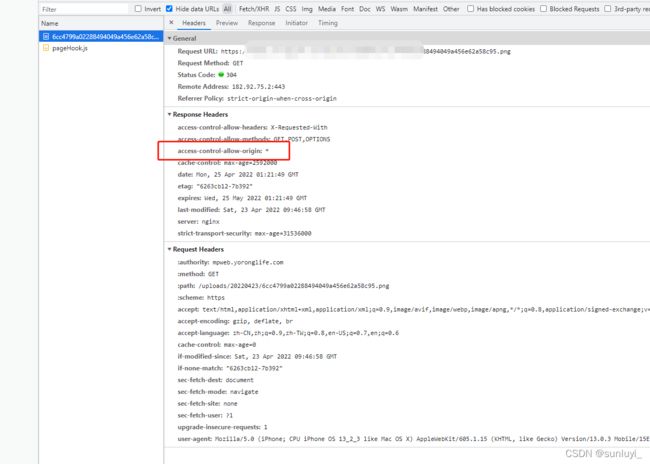650x464 pixels.
Task: Click the Name column header
Action: [101, 23]
